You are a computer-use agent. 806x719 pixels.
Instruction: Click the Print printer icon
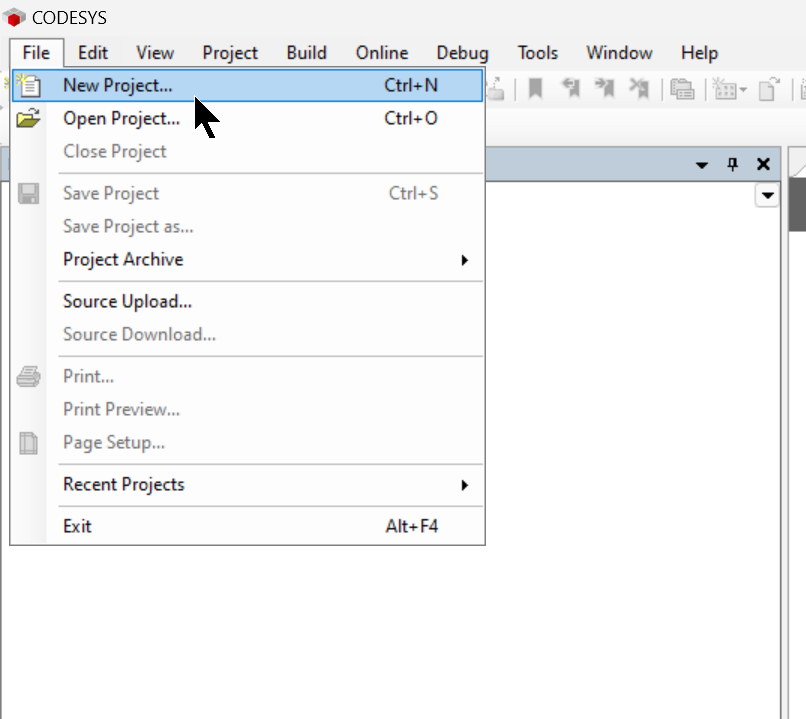click(x=28, y=377)
